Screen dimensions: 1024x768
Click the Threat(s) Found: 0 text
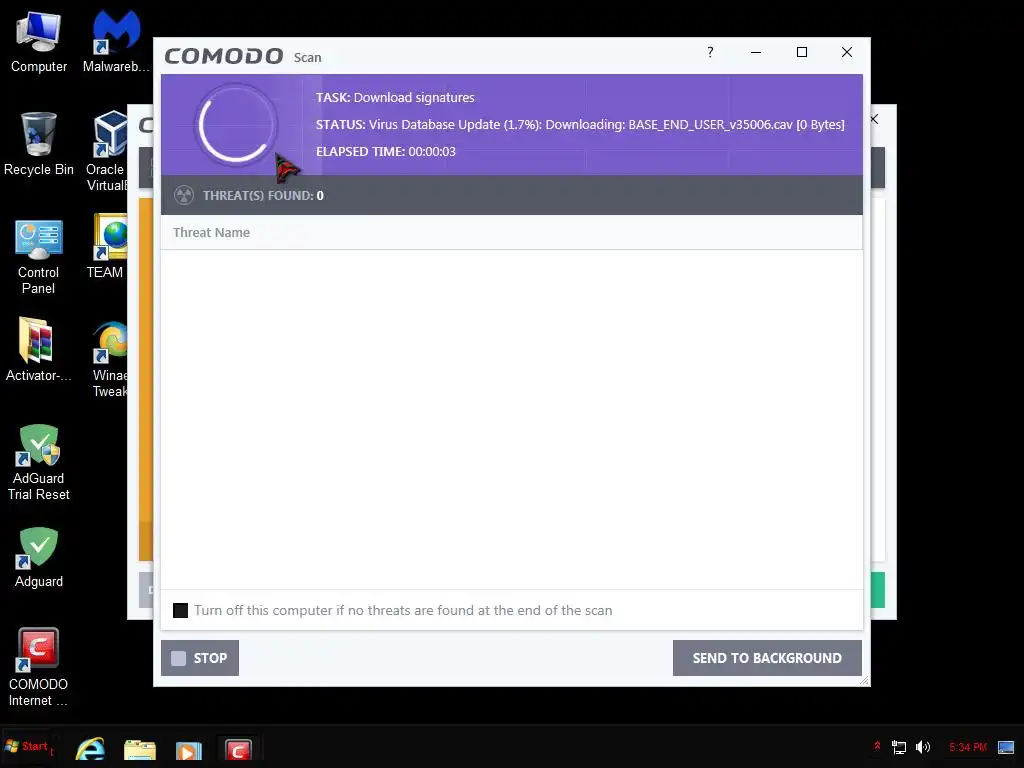pos(263,195)
